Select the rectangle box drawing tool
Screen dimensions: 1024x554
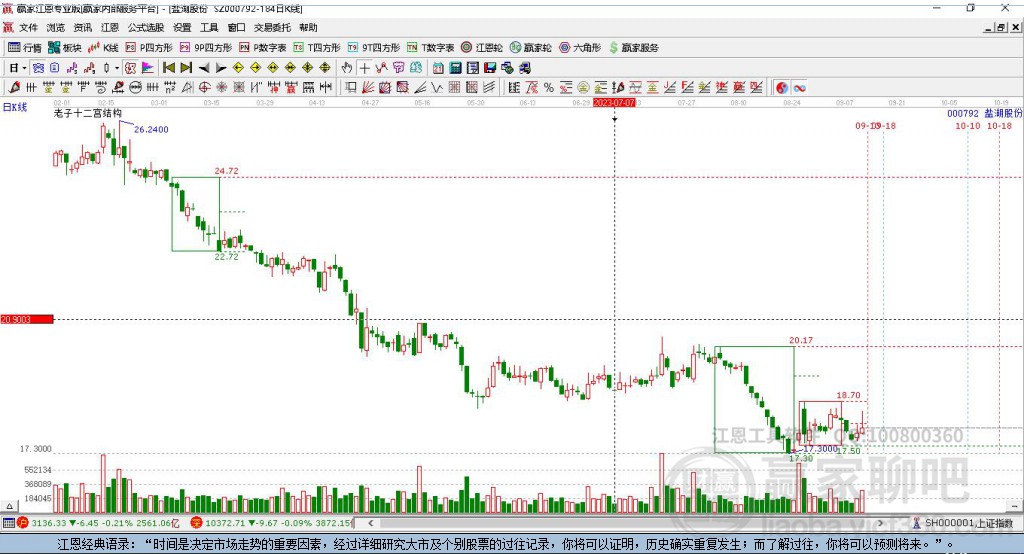[x=351, y=88]
